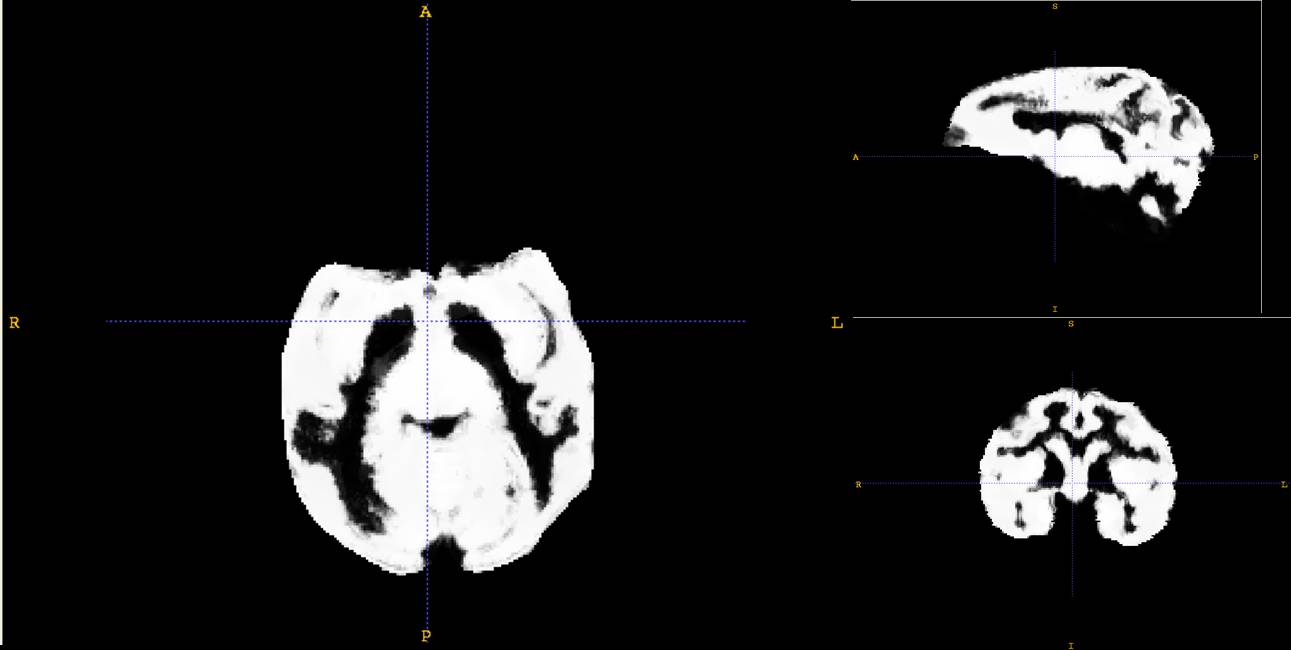The image size is (1291, 650).
Task: Click the posterior 'P' label in sagittal view
Action: tap(1255, 157)
